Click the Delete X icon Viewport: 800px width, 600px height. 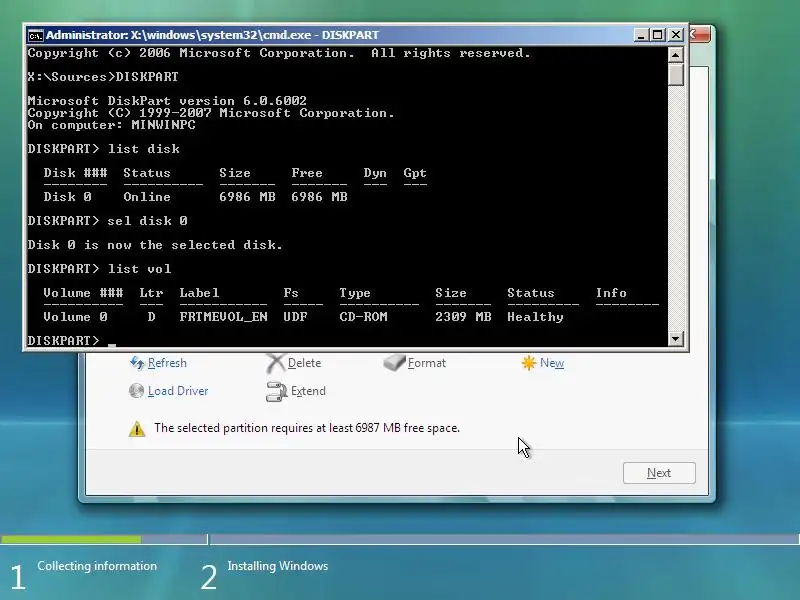[x=276, y=363]
